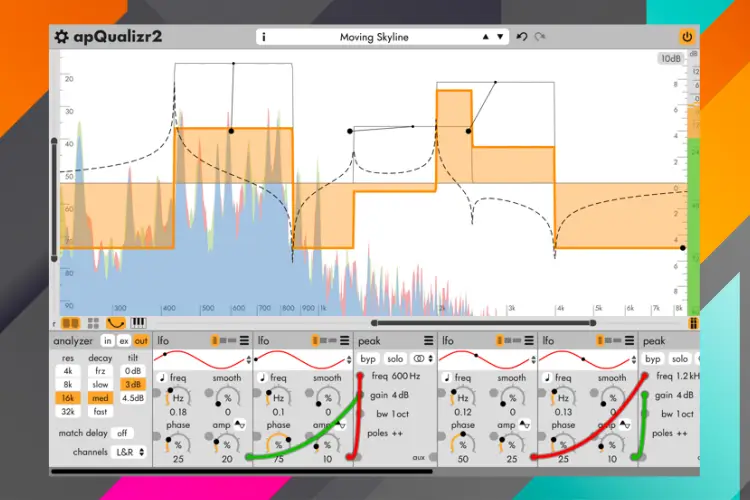Set analyzer source to 'ex'

[x=124, y=341]
